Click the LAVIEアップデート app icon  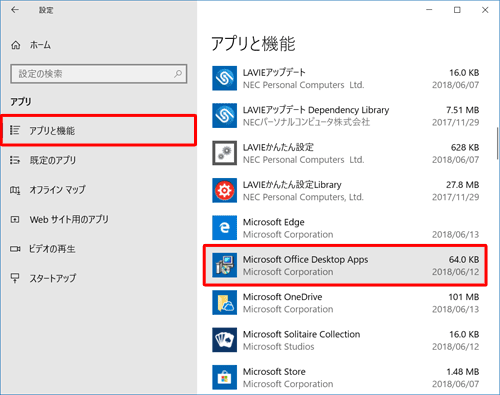click(225, 78)
